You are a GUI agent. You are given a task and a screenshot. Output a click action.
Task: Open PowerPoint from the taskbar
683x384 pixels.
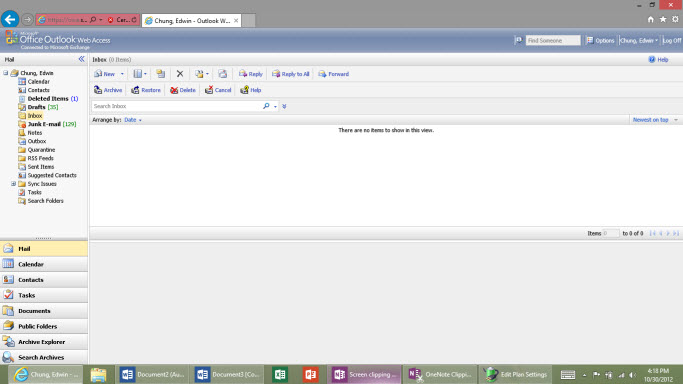311,374
